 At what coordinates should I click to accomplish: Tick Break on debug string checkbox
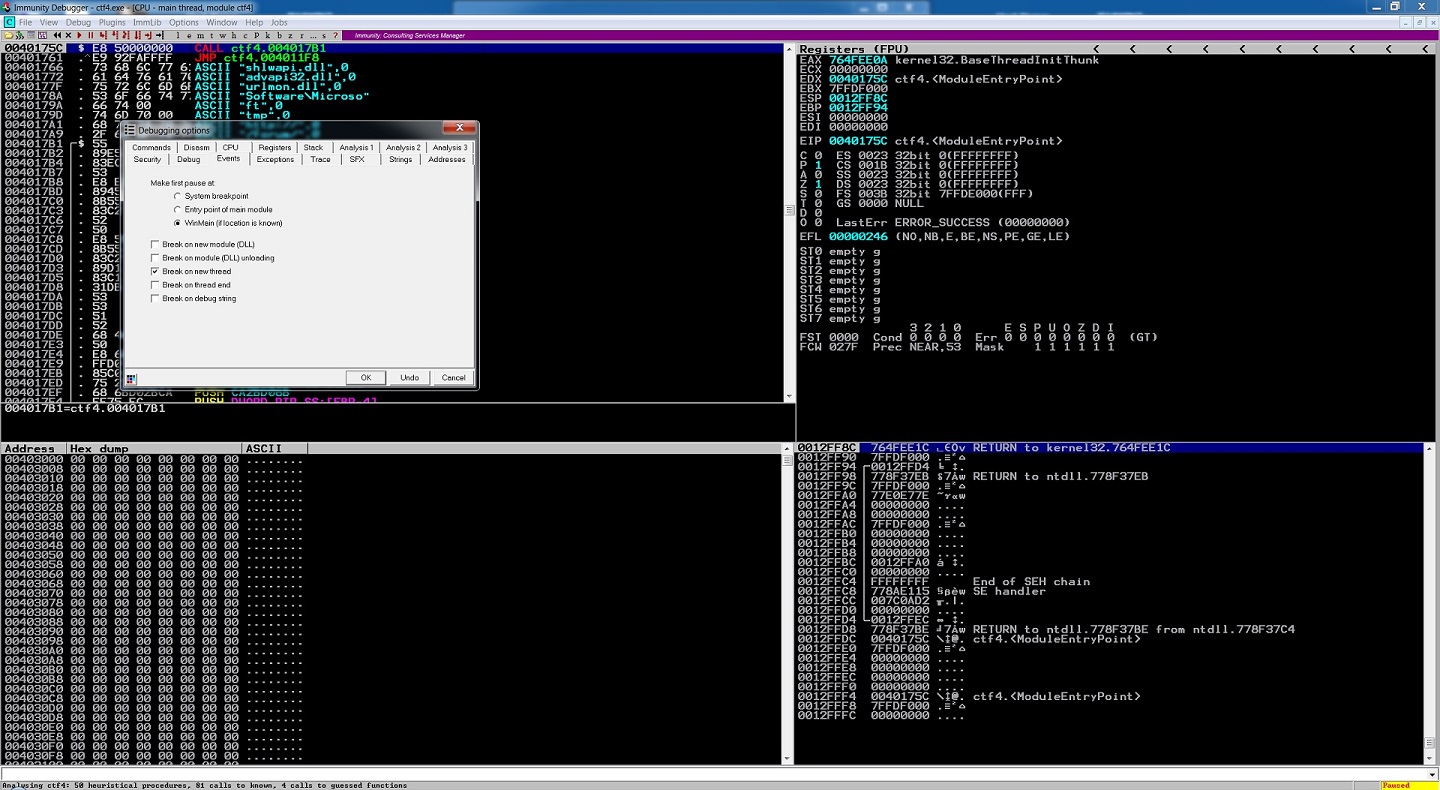pos(155,298)
